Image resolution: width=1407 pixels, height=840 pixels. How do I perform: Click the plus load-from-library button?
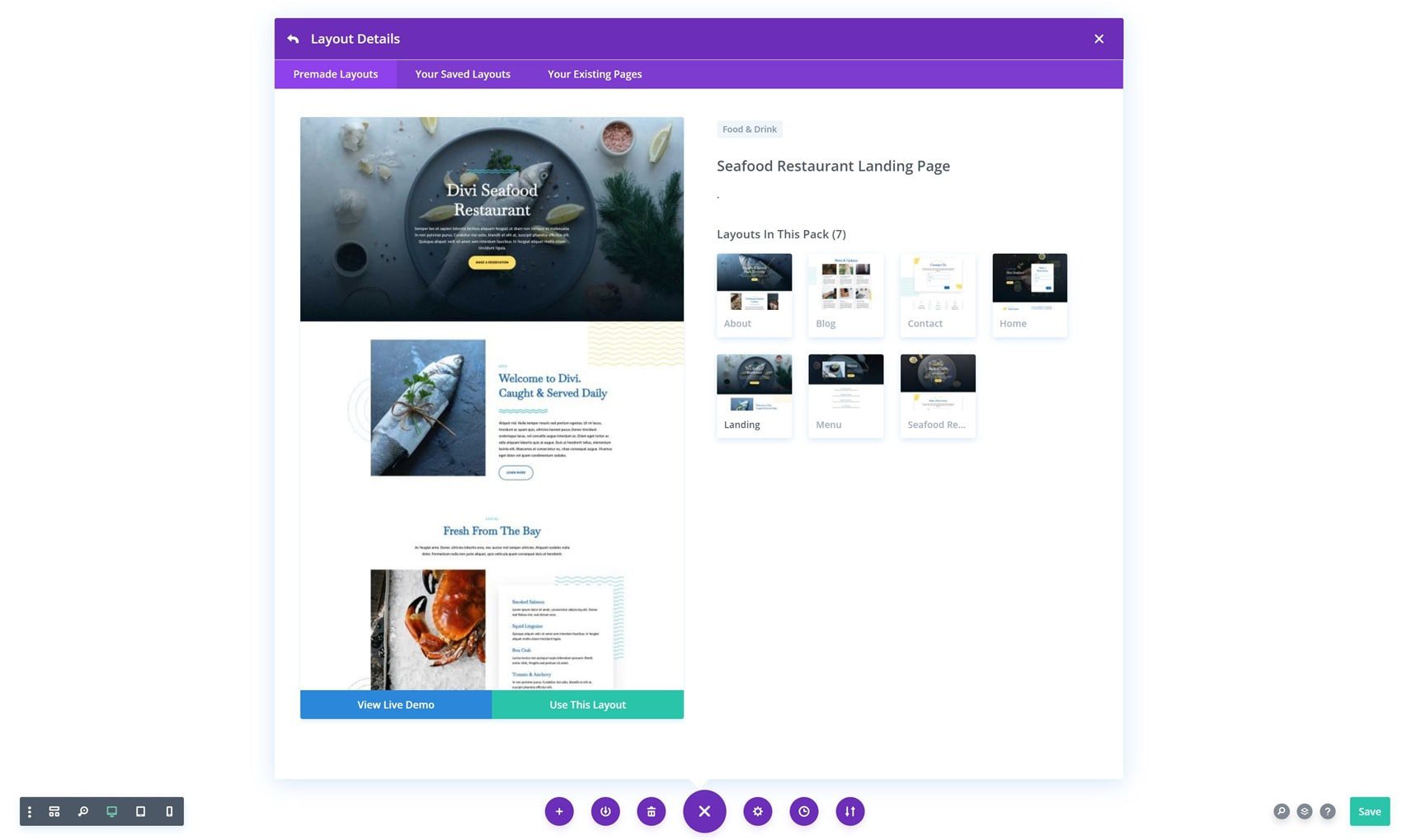[x=559, y=812]
